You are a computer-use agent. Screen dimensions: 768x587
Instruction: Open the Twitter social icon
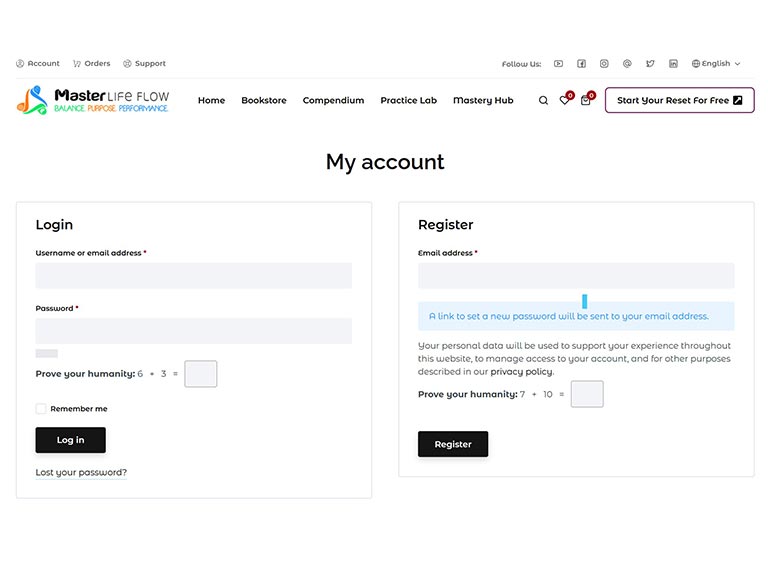pos(650,64)
